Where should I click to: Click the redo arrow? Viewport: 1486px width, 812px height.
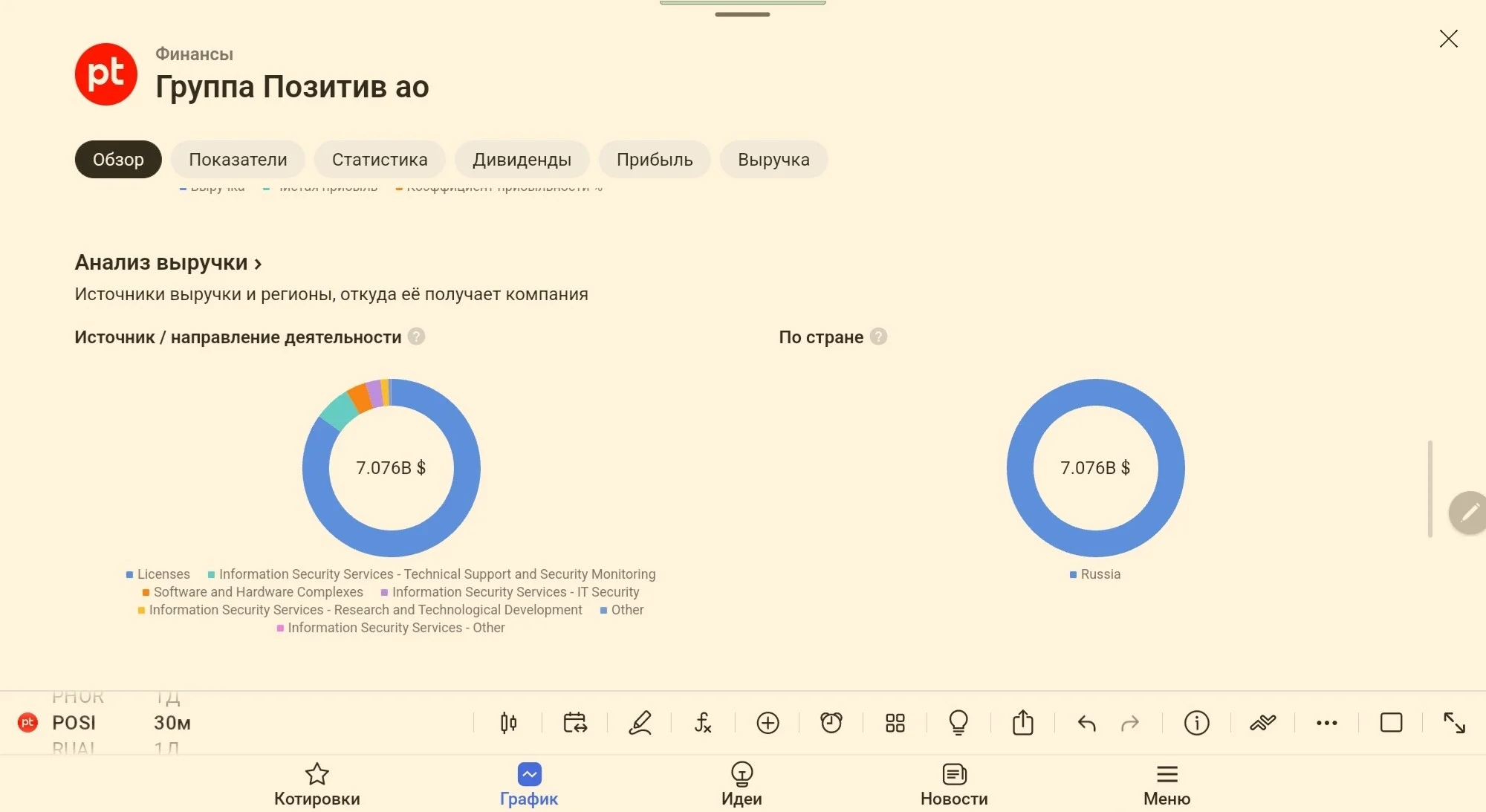pyautogui.click(x=1130, y=723)
